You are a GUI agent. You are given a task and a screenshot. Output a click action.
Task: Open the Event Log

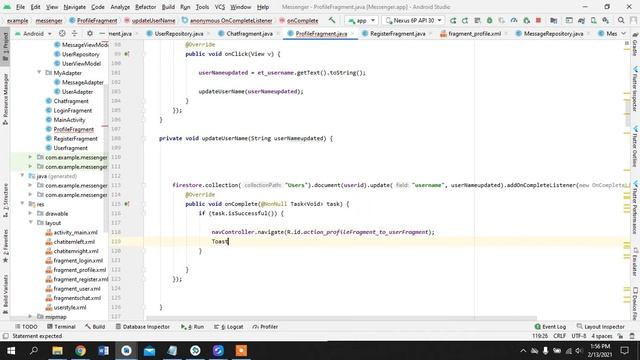point(550,327)
